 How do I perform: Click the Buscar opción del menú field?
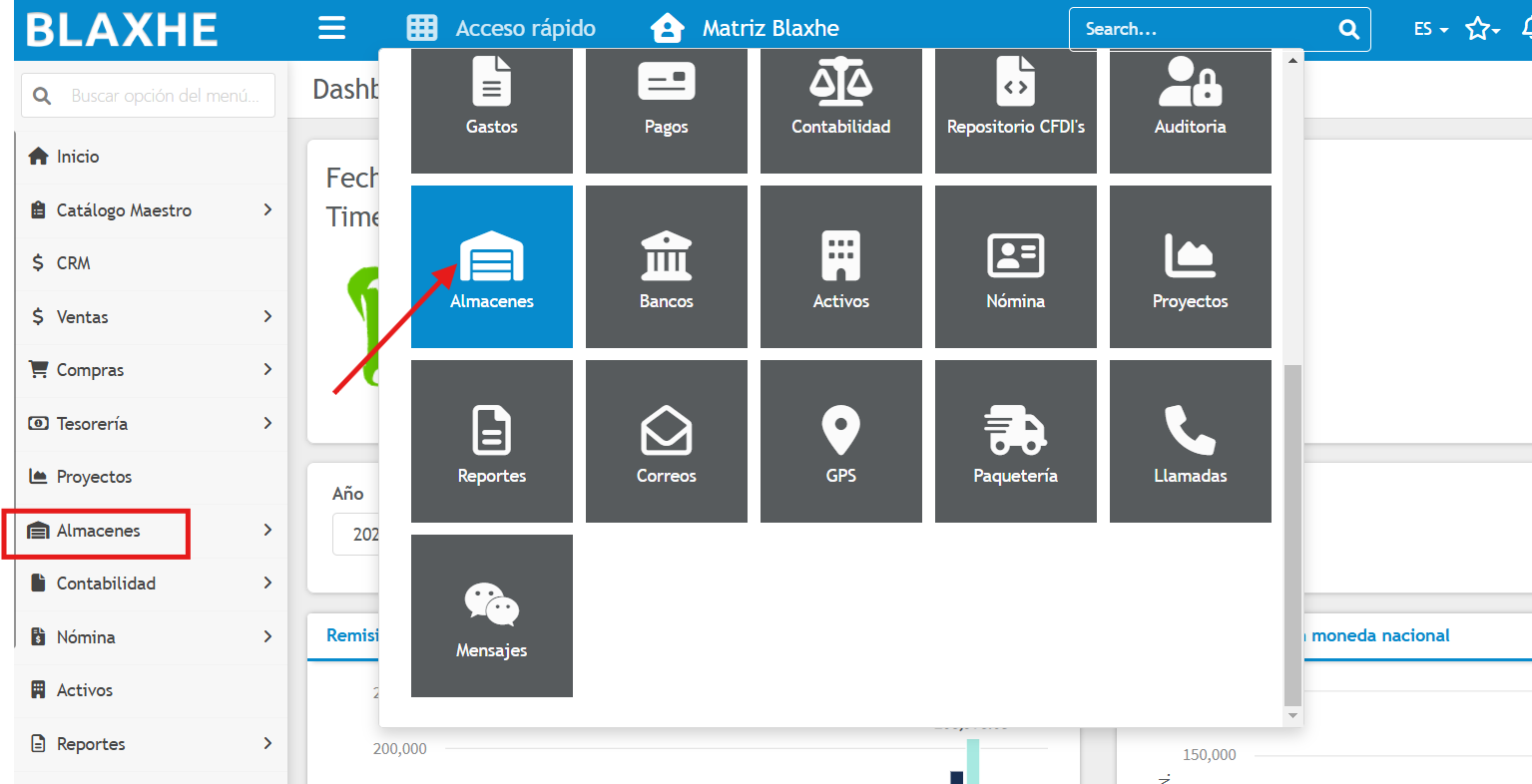(x=148, y=96)
